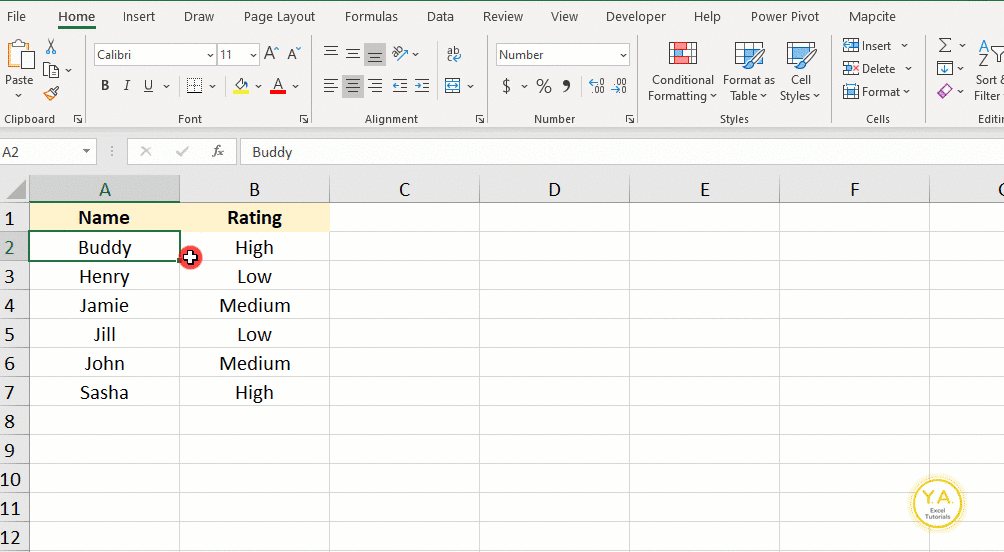Open Number format dialog launcher
Viewport: 1004px width, 552px height.
[630, 119]
